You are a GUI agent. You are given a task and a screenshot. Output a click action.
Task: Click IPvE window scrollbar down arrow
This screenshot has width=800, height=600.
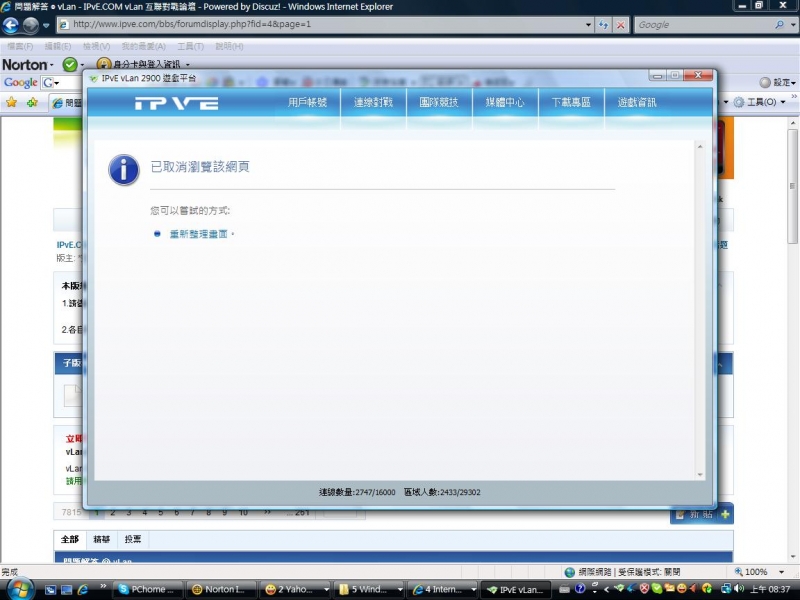point(700,474)
